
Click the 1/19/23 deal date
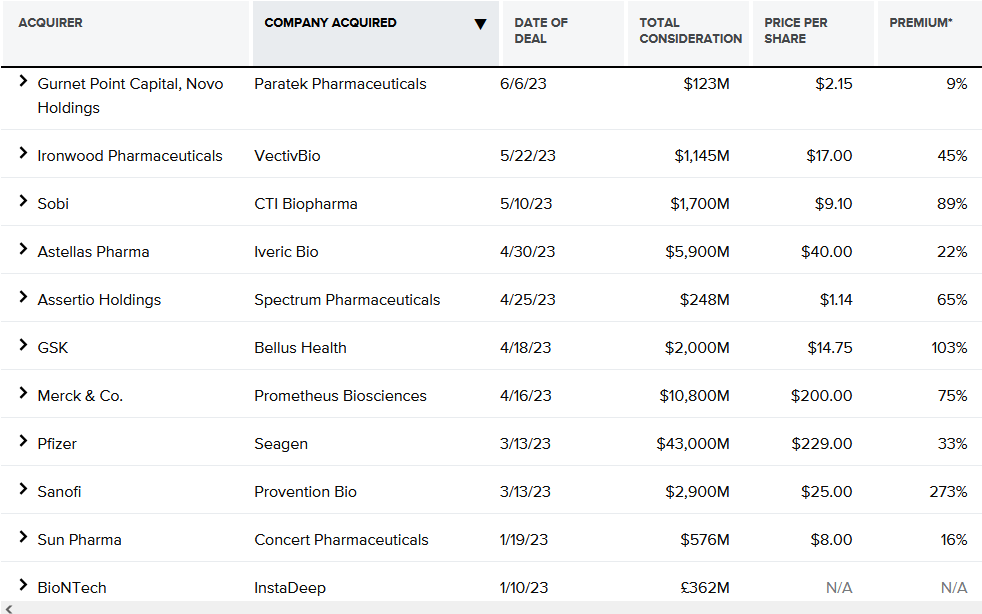click(524, 540)
